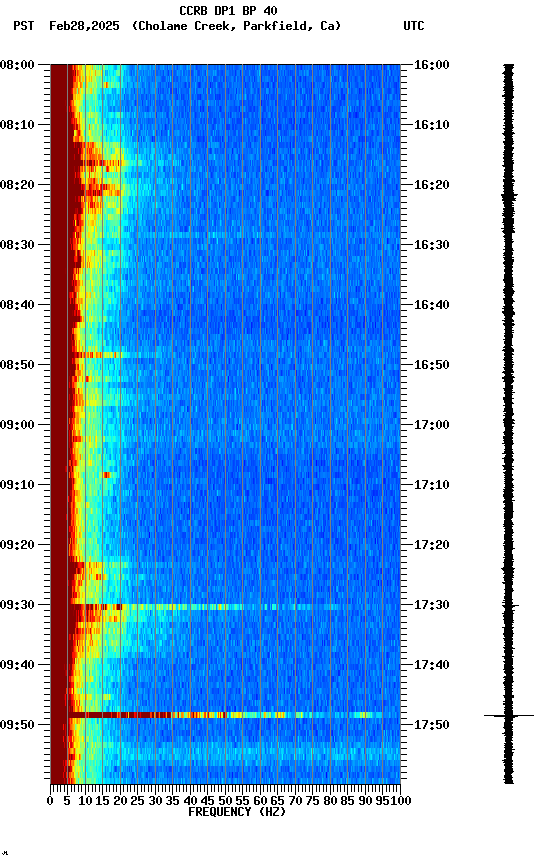This screenshot has width=552, height=864.
Task: Click the date 'Feb28,2025'
Action: point(84,26)
